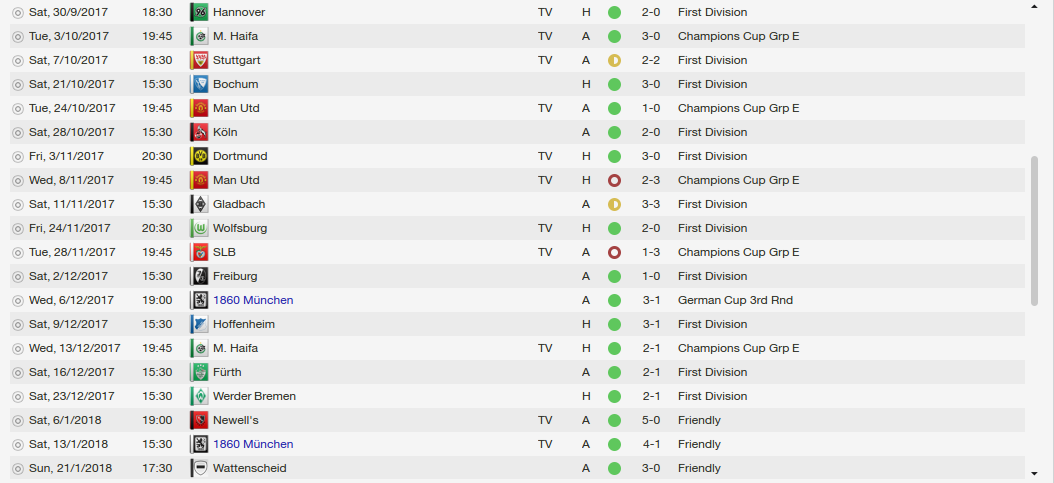Image resolution: width=1054 pixels, height=483 pixels.
Task: Click the scrollbar down arrow
Action: point(1034,474)
